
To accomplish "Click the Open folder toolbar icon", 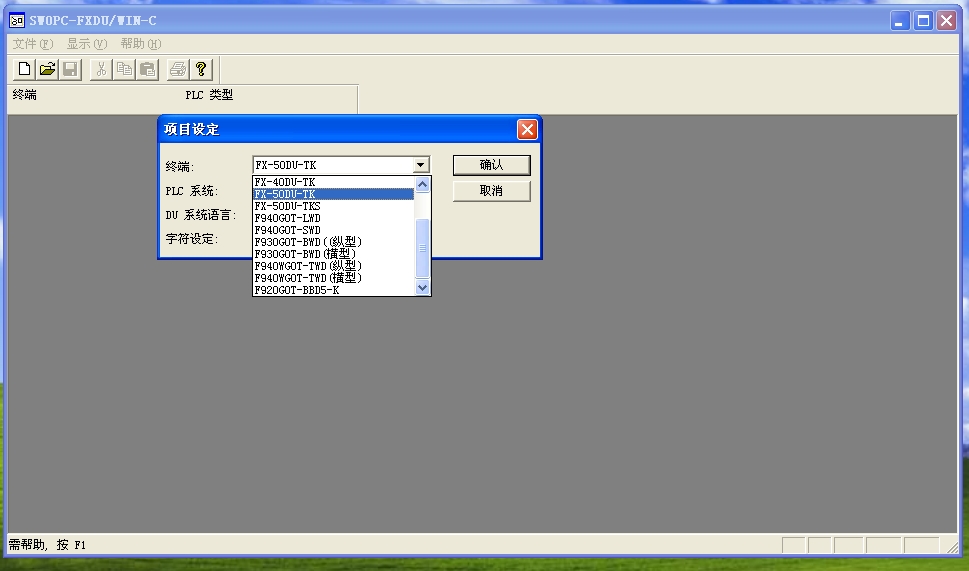I will (x=47, y=69).
